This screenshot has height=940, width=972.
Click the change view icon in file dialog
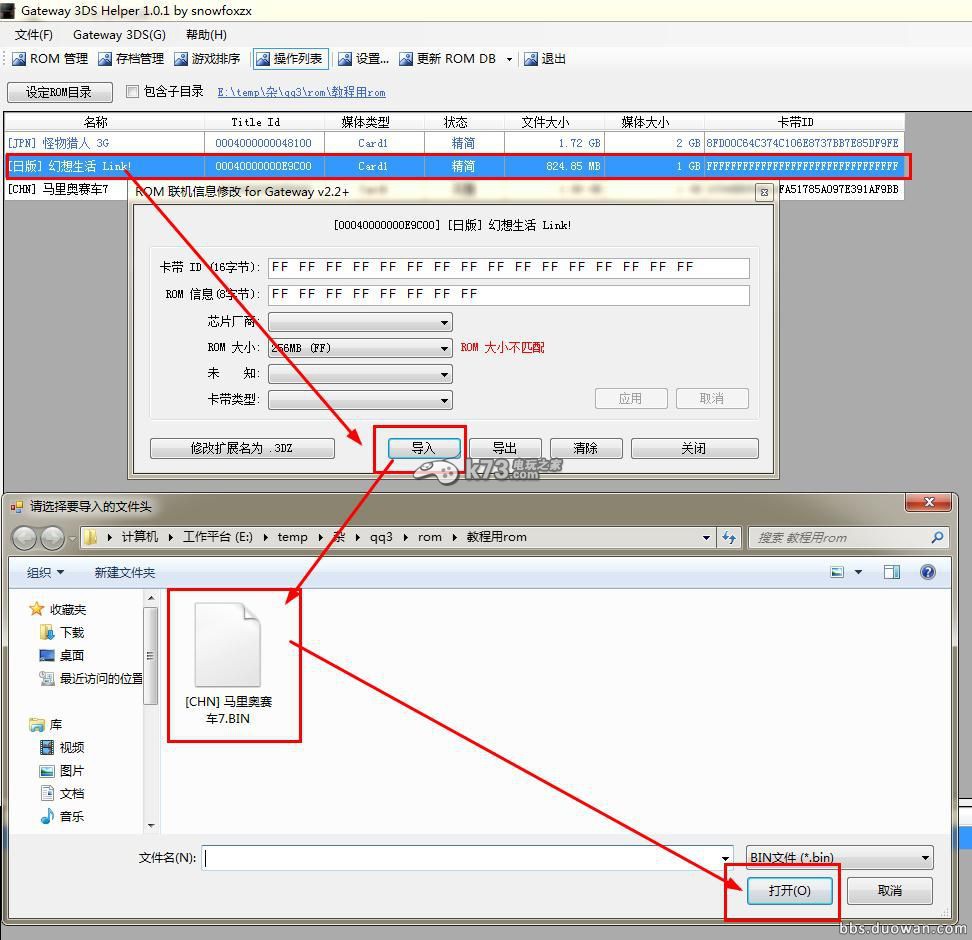pos(836,571)
